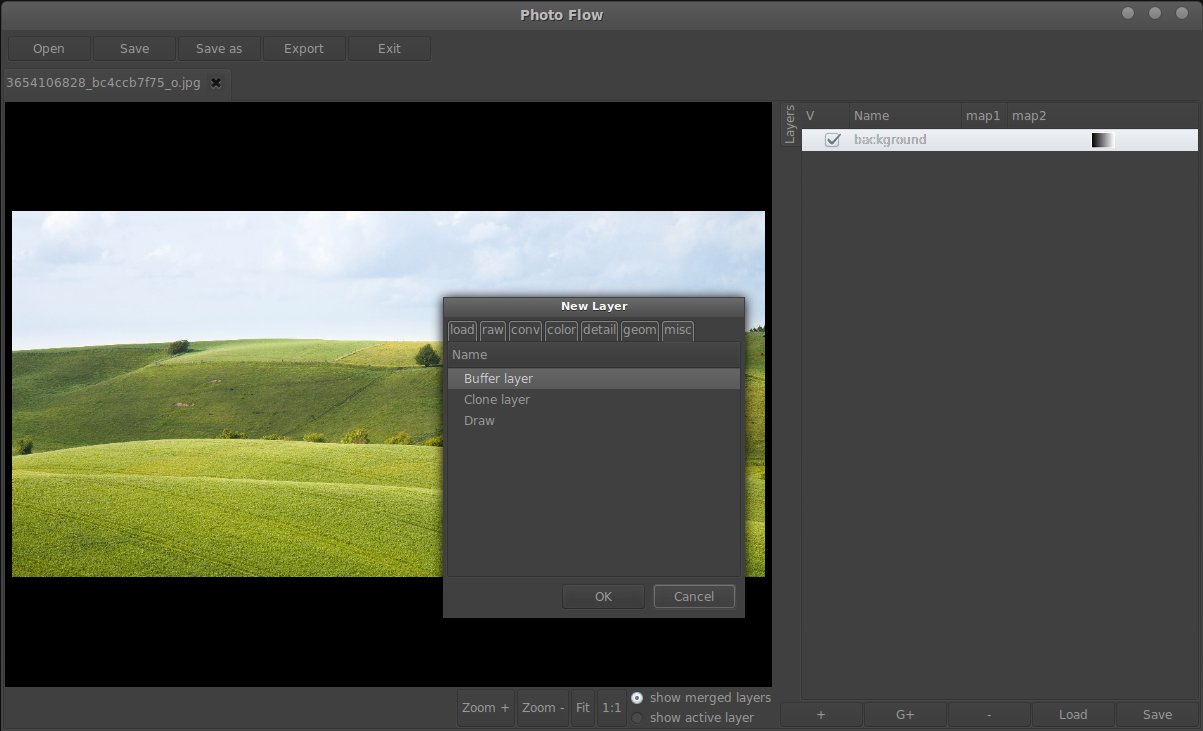Select show merged layers option
Screen dimensions: 1203x731
[x=637, y=698]
